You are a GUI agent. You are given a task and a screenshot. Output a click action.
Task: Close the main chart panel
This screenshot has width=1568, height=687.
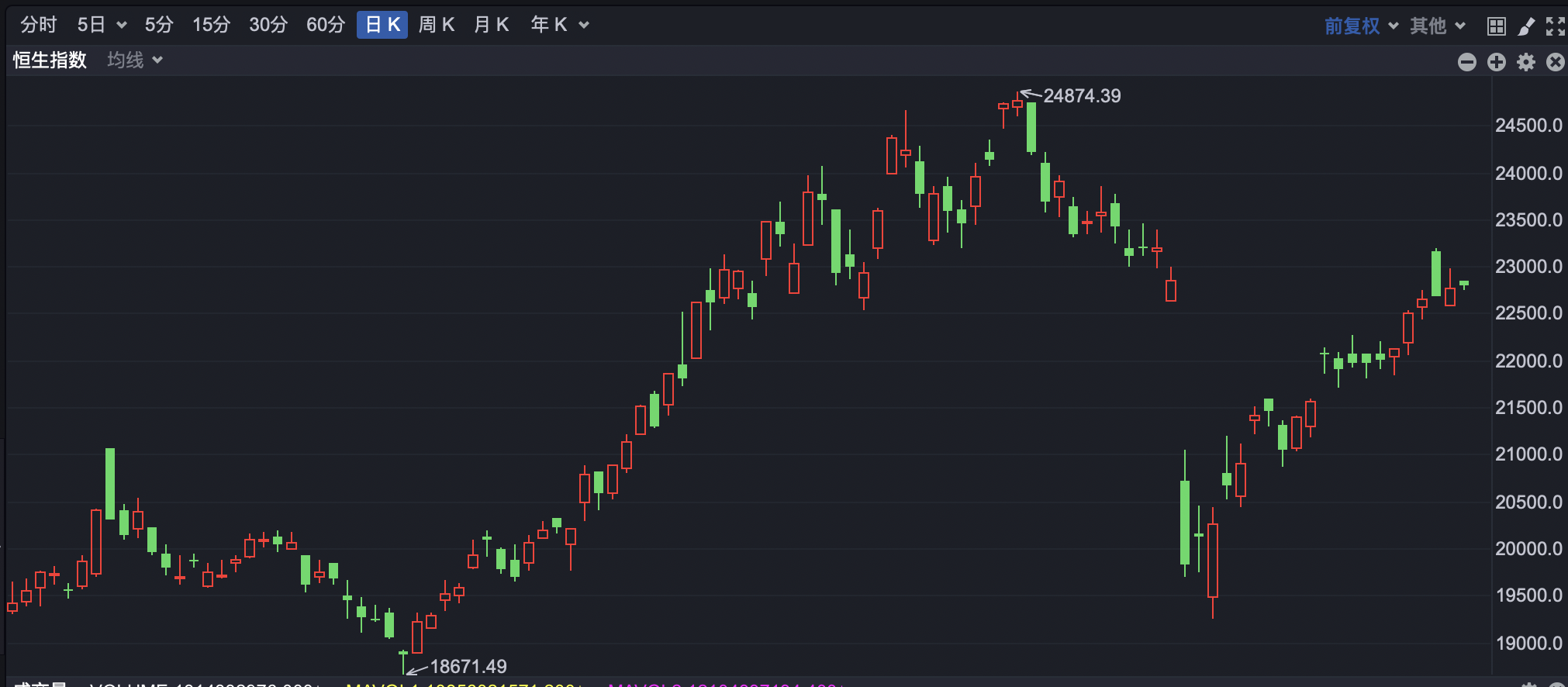[1555, 62]
